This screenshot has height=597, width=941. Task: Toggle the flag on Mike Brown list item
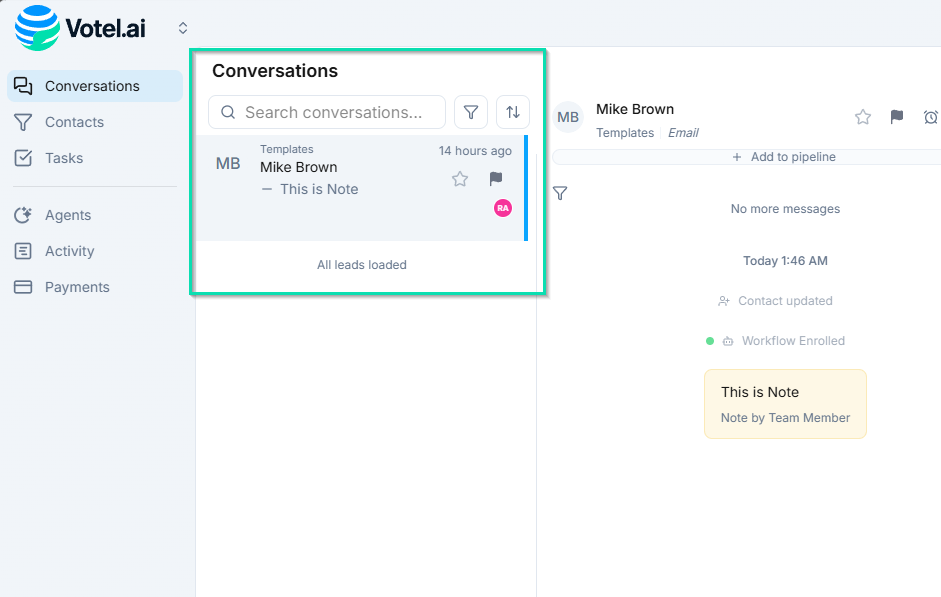496,179
